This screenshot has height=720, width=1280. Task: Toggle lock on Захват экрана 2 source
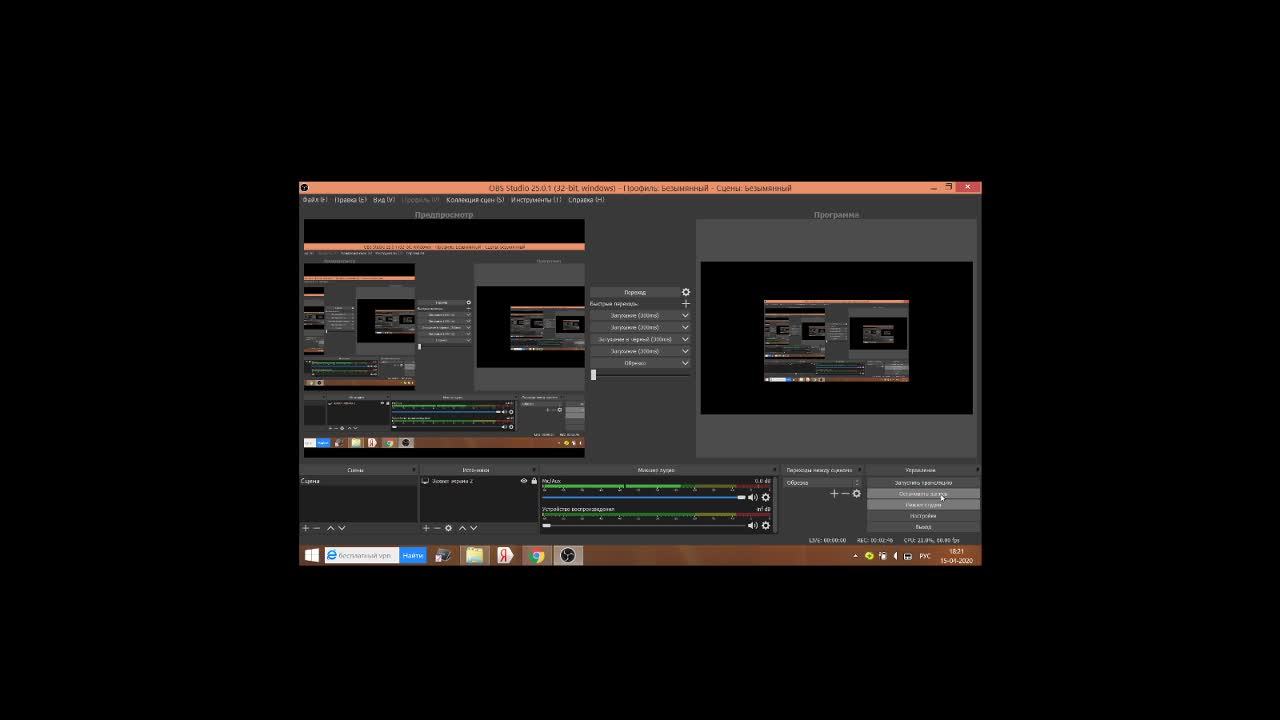[x=534, y=481]
